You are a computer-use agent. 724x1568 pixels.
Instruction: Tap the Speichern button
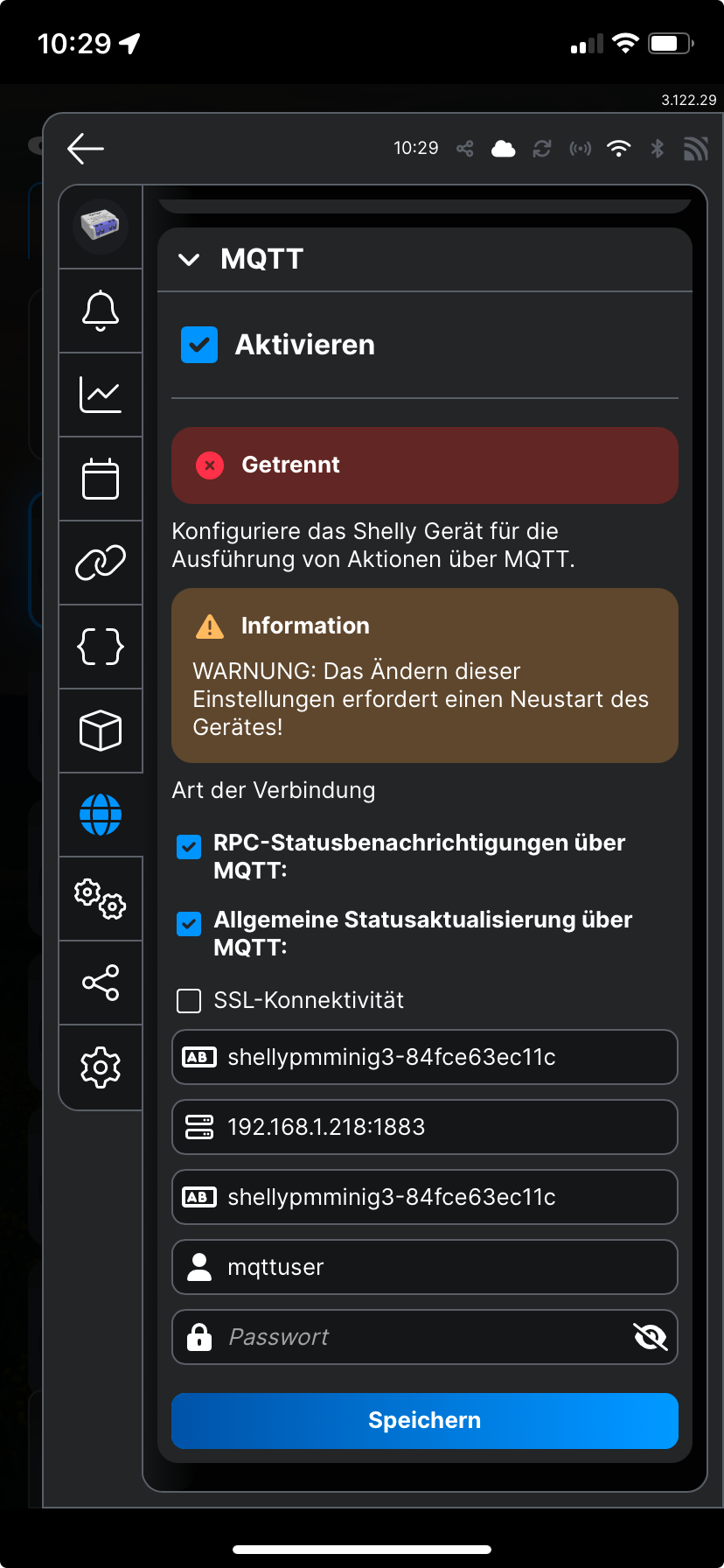pyautogui.click(x=425, y=1420)
